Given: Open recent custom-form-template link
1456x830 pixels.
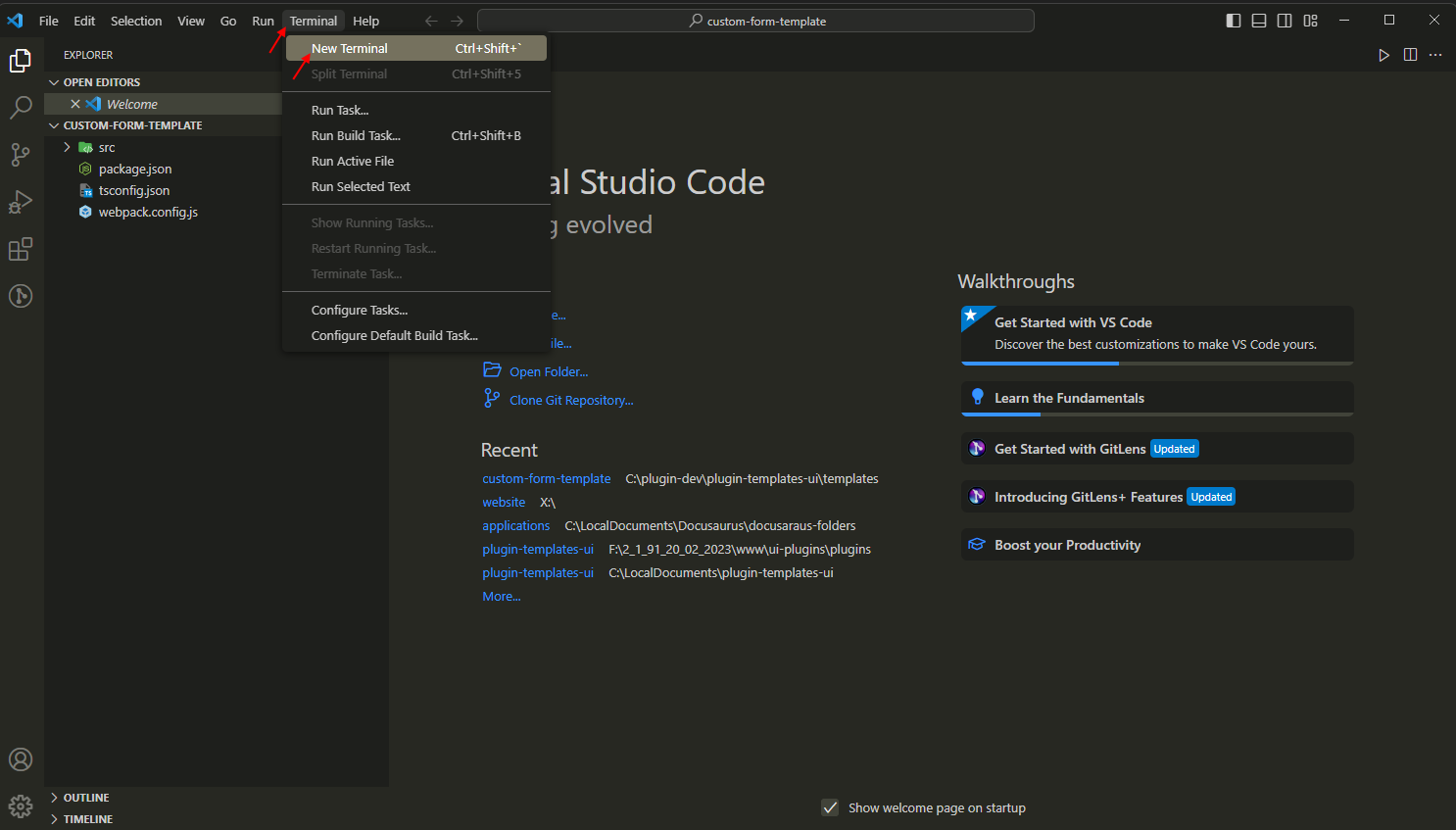Looking at the screenshot, I should point(547,478).
